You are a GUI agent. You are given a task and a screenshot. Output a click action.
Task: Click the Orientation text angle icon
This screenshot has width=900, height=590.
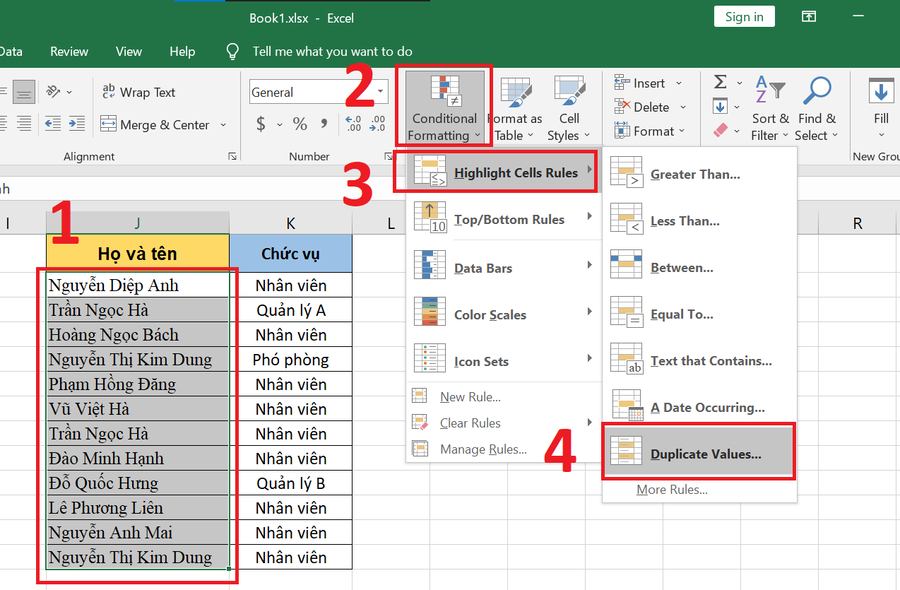click(53, 91)
